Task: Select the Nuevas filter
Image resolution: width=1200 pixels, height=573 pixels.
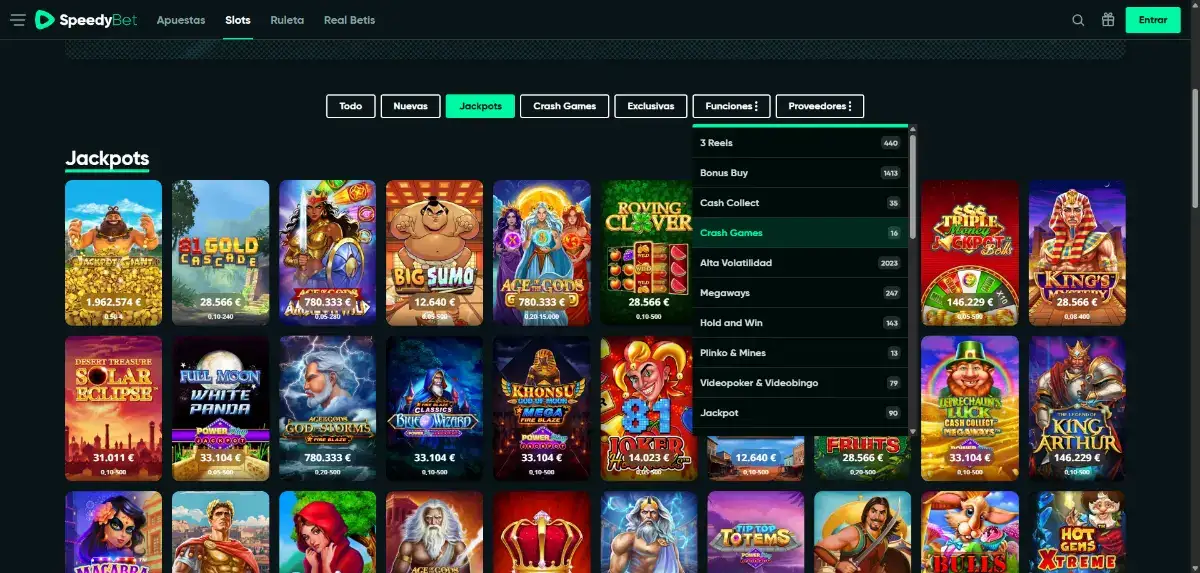Action: [x=410, y=106]
